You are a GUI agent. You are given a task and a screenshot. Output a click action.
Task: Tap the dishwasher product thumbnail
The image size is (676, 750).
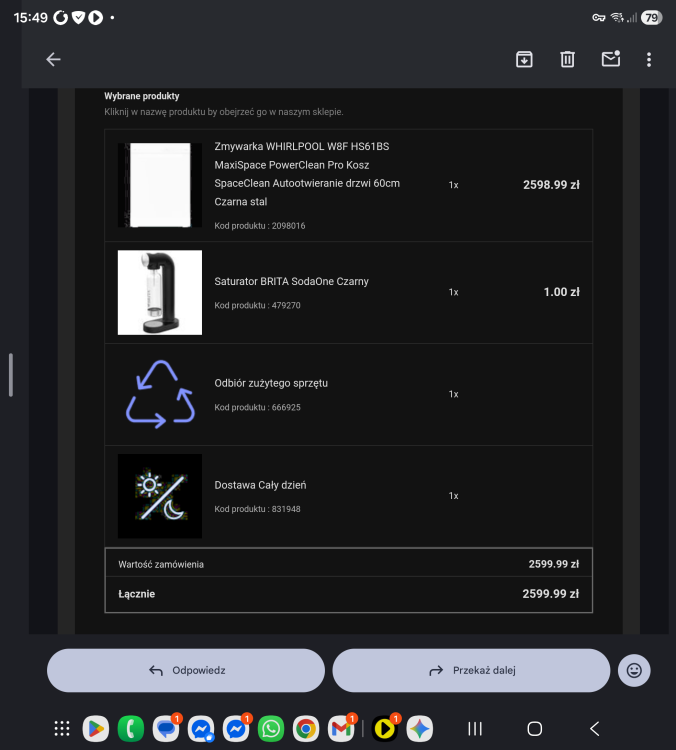click(160, 185)
